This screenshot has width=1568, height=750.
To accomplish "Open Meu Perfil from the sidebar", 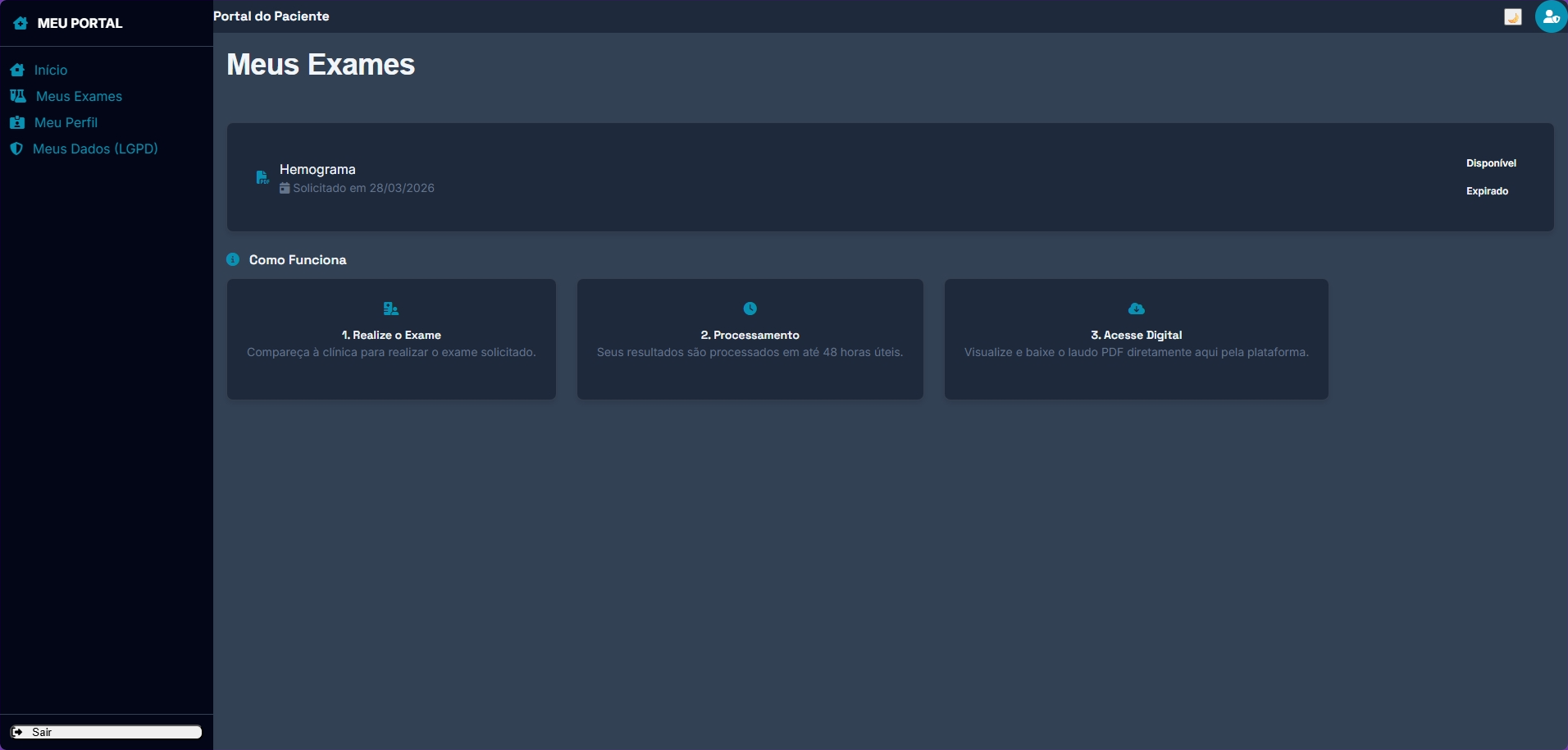I will point(66,122).
